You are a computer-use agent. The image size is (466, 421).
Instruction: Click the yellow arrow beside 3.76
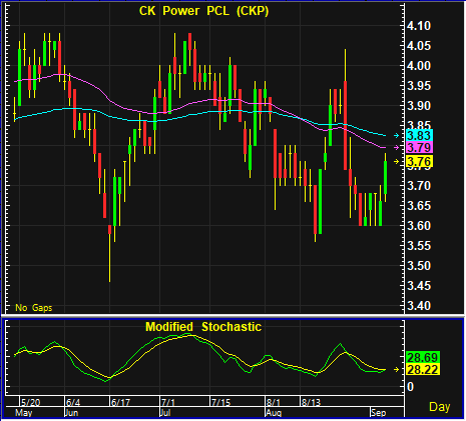[396, 162]
